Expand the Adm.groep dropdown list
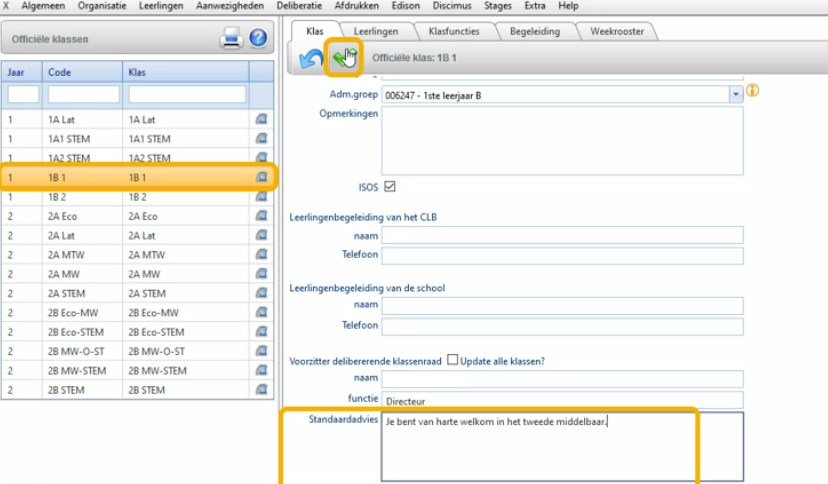The image size is (828, 484). (736, 93)
